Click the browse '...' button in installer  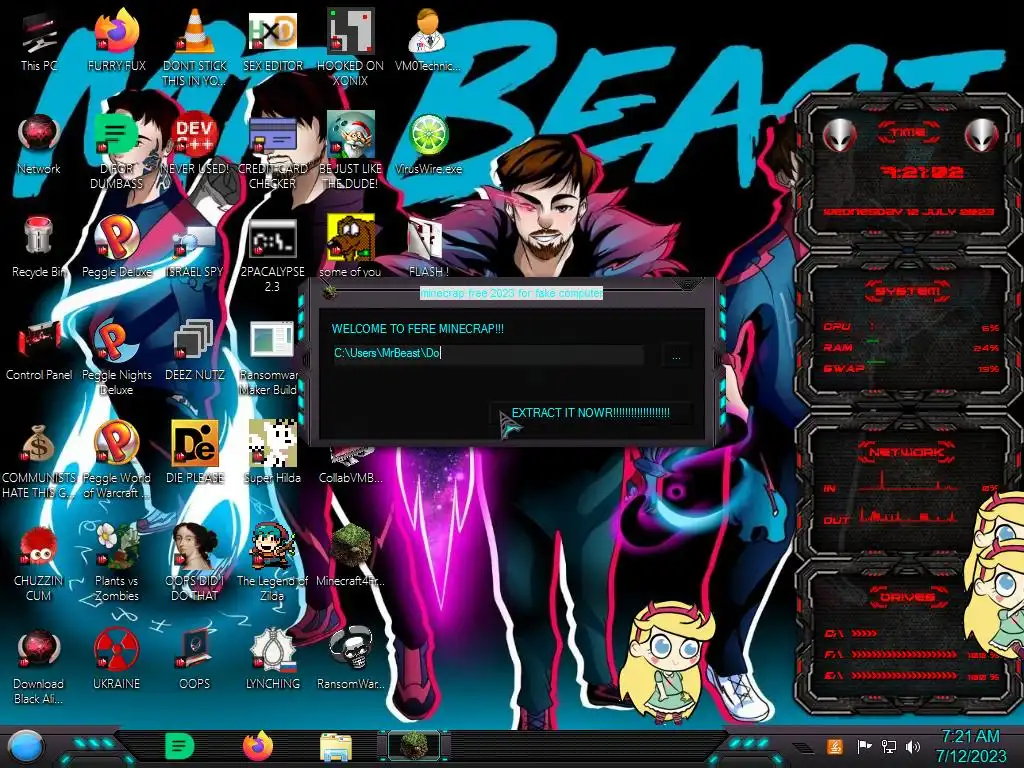click(x=677, y=357)
